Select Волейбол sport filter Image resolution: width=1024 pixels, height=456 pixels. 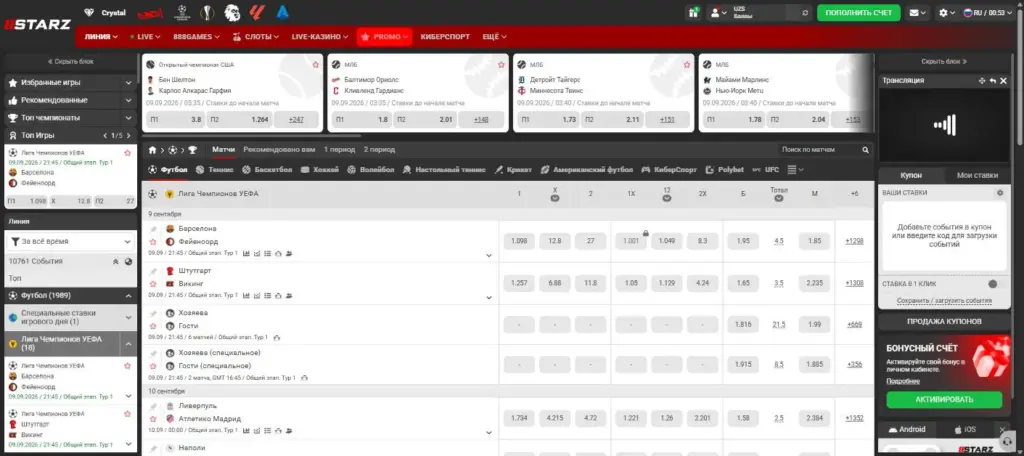371,170
